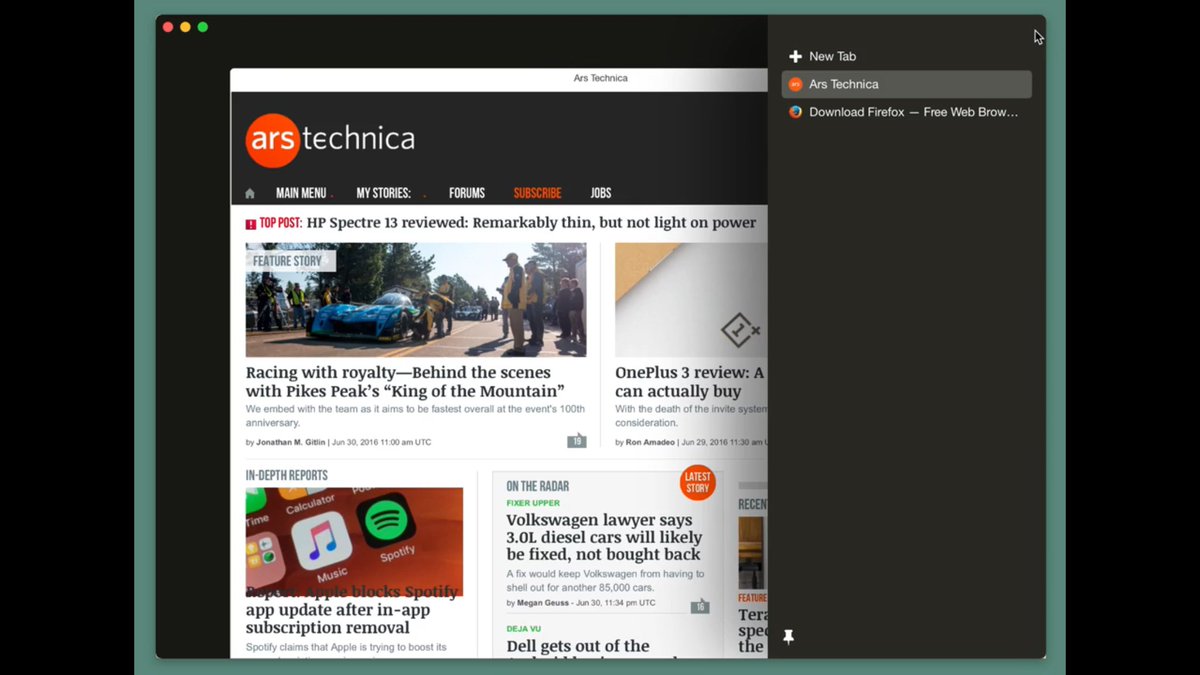1200x675 pixels.
Task: Open the My Stories nav item
Action: click(383, 193)
